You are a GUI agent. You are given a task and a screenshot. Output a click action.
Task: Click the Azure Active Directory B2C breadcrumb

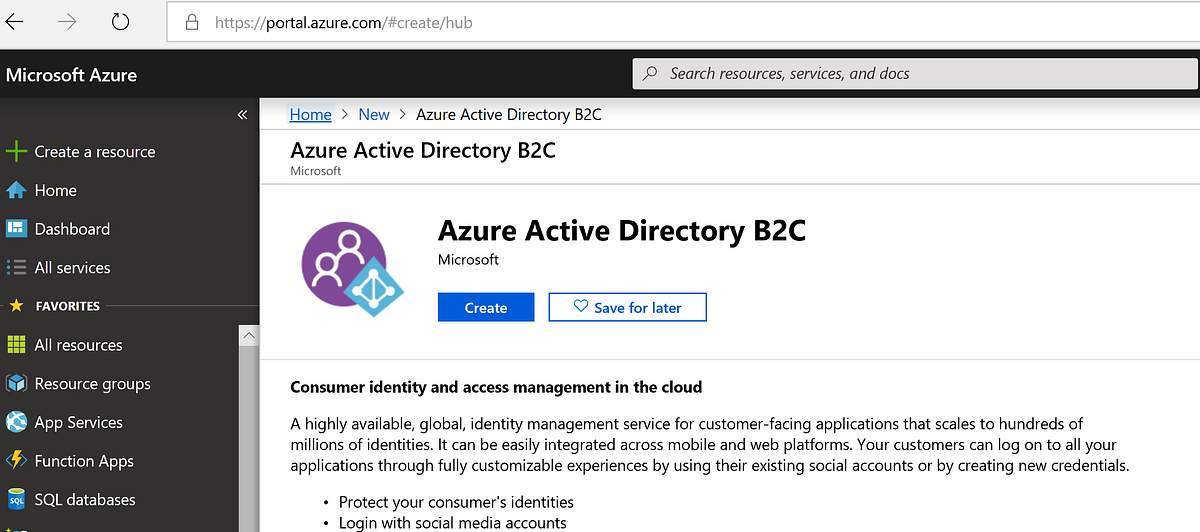[x=509, y=115]
